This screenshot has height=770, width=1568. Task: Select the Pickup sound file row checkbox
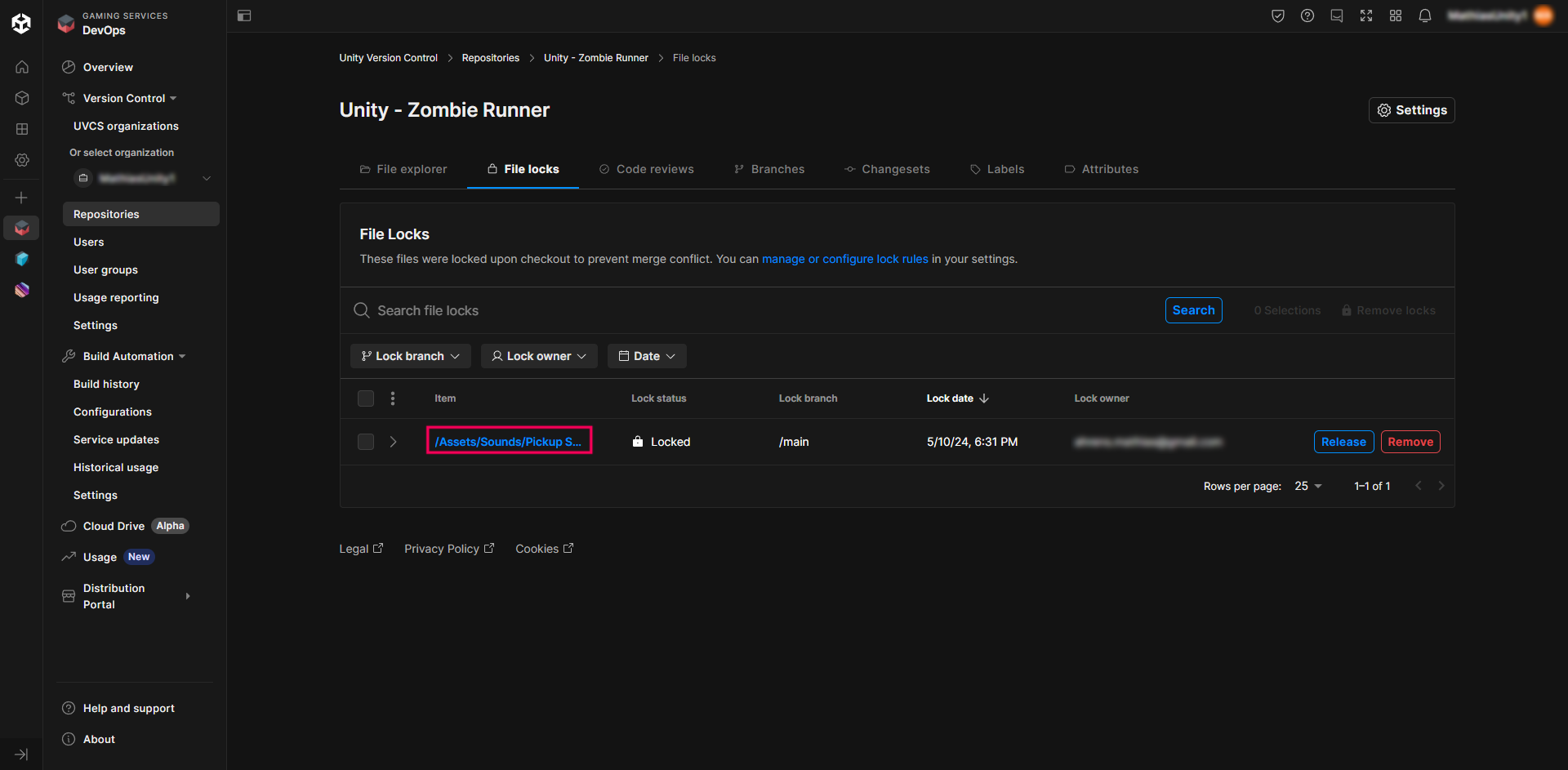tap(366, 442)
